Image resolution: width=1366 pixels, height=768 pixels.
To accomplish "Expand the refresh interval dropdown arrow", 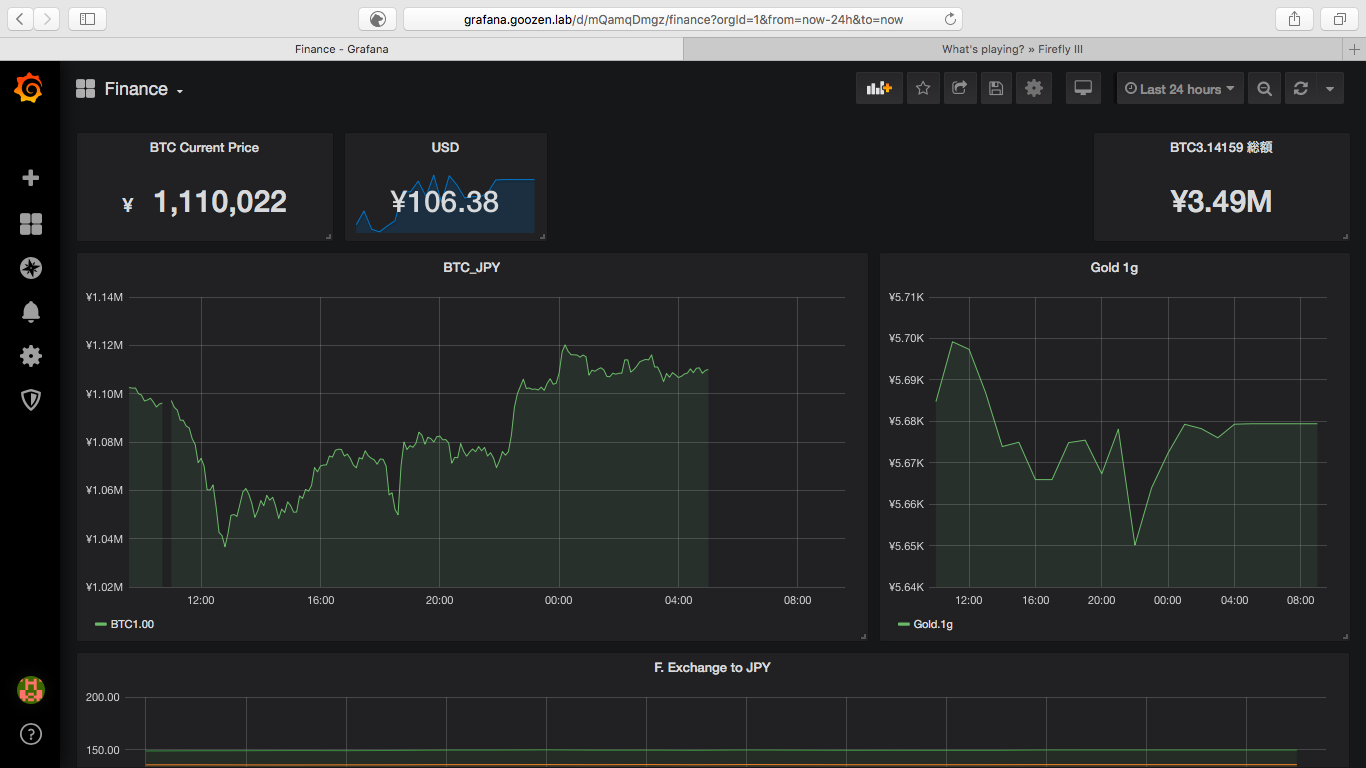I will point(1330,88).
